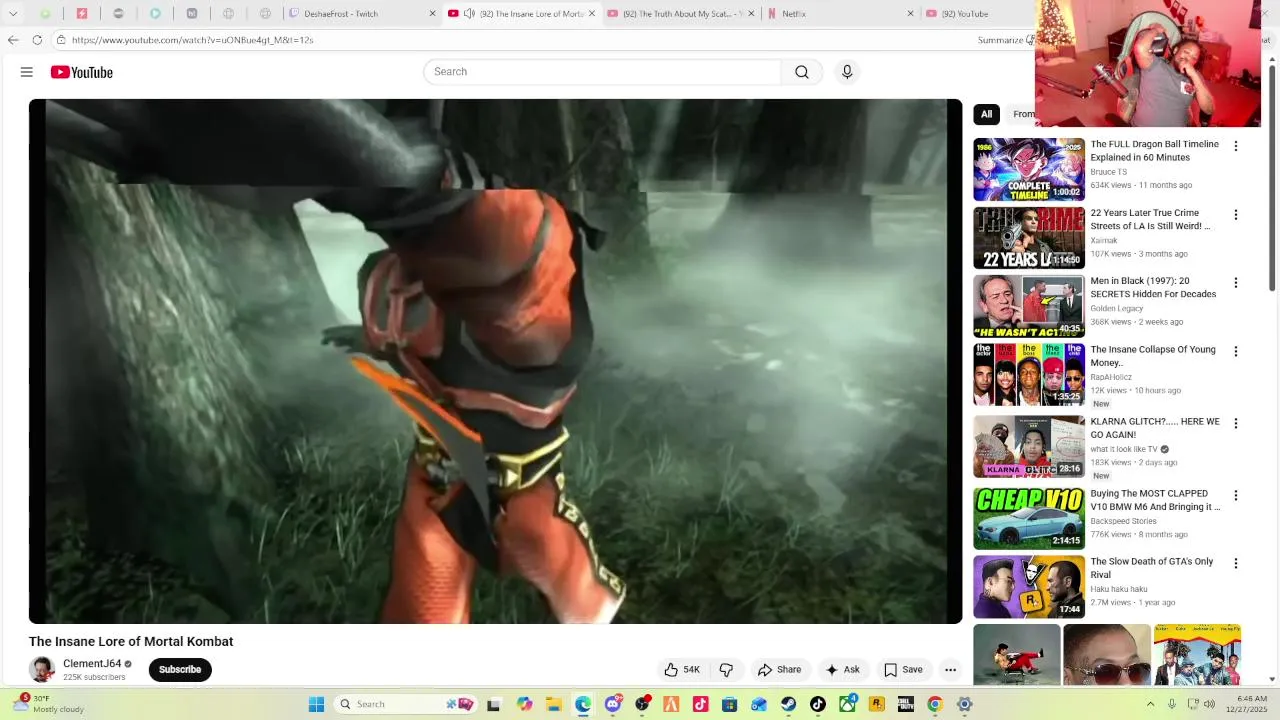Open ClementJ64 channel avatar
Screen dimensions: 1280x720
42,670
